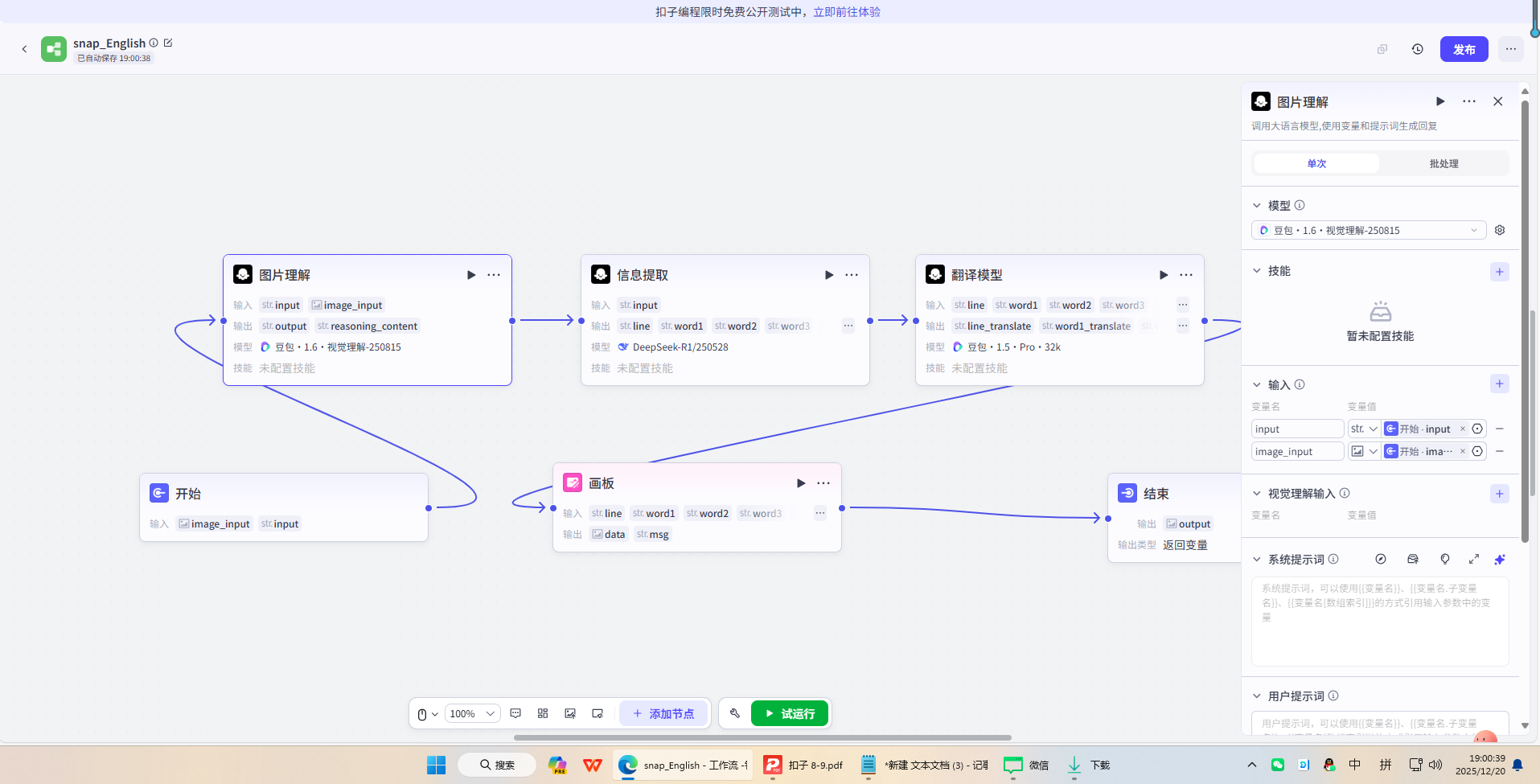Viewport: 1540px width, 784px height.
Task: Click the 发布 publish button
Action: click(x=1464, y=49)
